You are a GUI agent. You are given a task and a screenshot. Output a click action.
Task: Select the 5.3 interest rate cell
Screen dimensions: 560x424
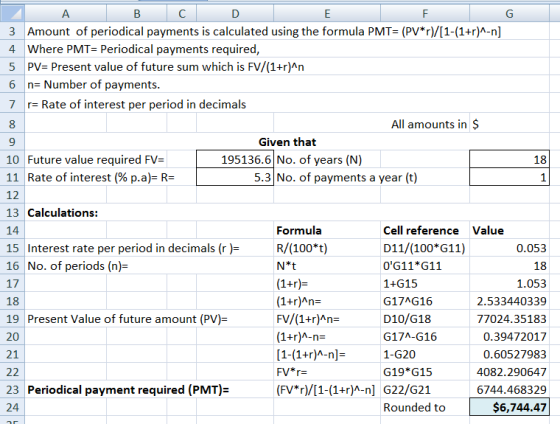click(235, 177)
